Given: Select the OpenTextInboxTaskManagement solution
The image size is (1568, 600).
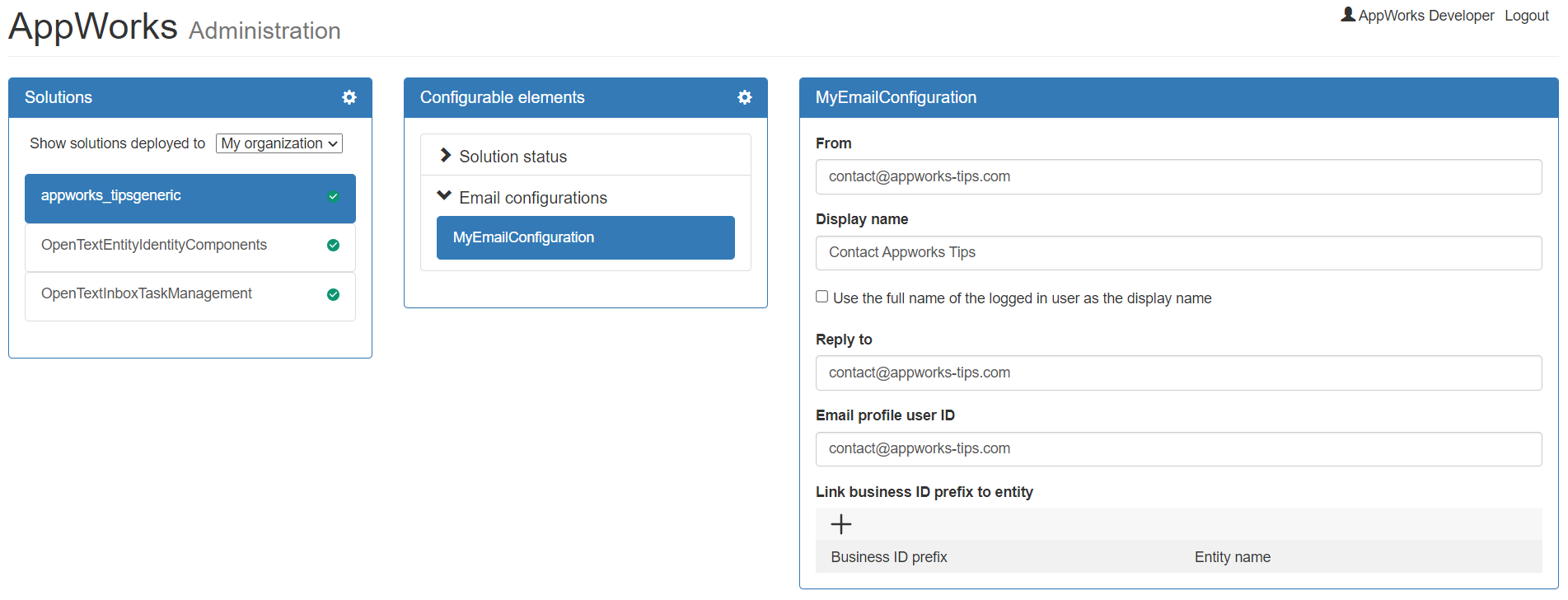Looking at the screenshot, I should tap(147, 293).
